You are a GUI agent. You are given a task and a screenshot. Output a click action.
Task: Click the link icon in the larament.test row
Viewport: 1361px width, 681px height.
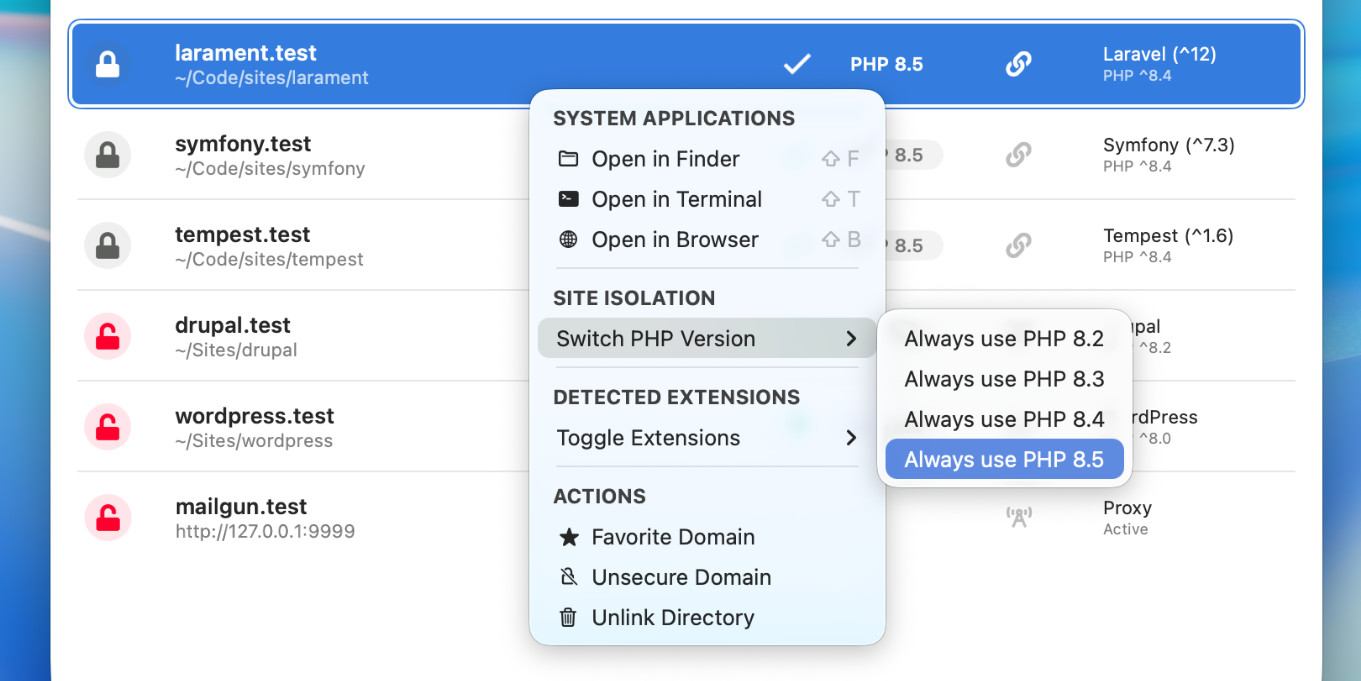coord(1018,64)
